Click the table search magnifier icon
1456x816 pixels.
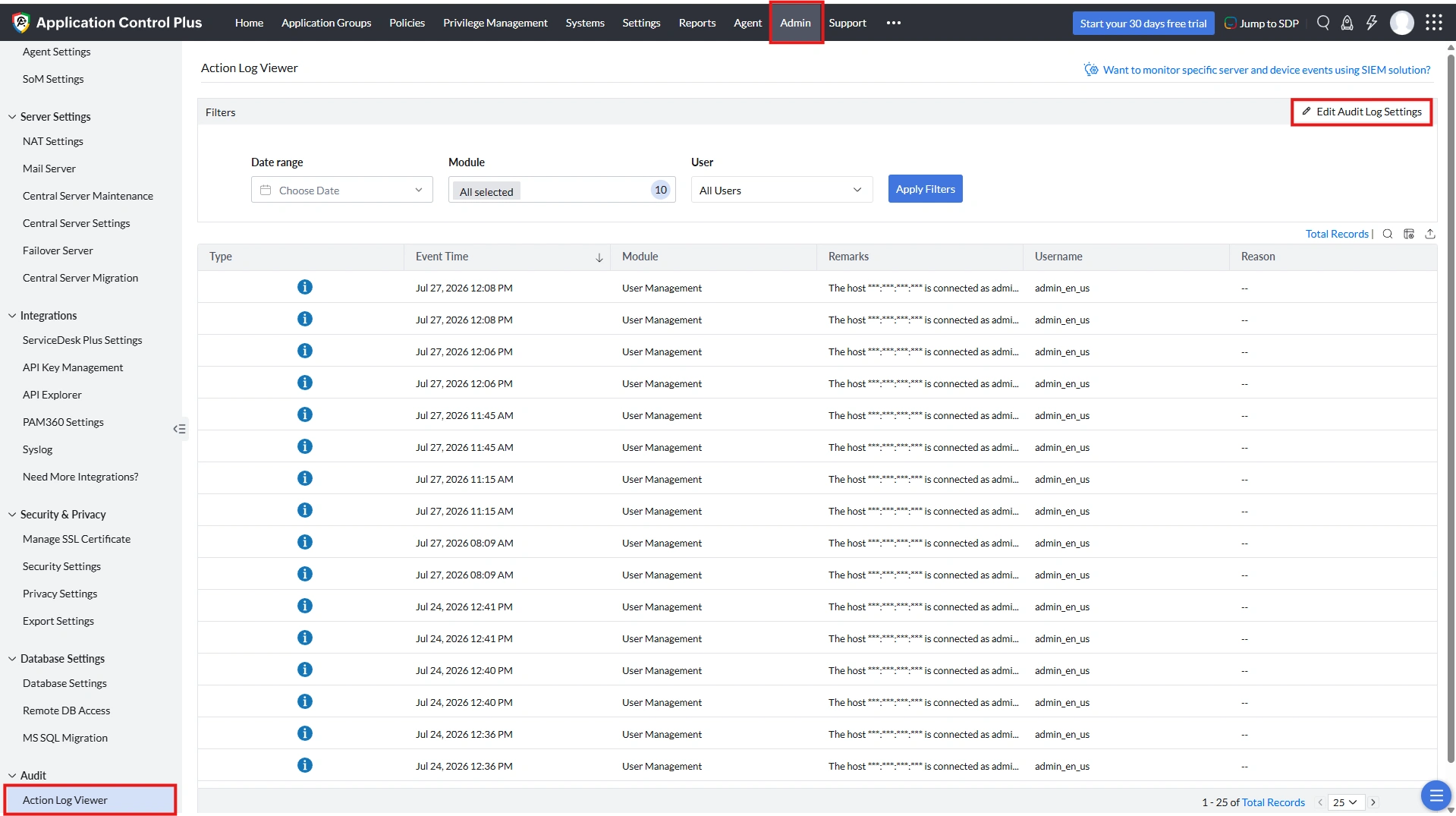tap(1388, 234)
